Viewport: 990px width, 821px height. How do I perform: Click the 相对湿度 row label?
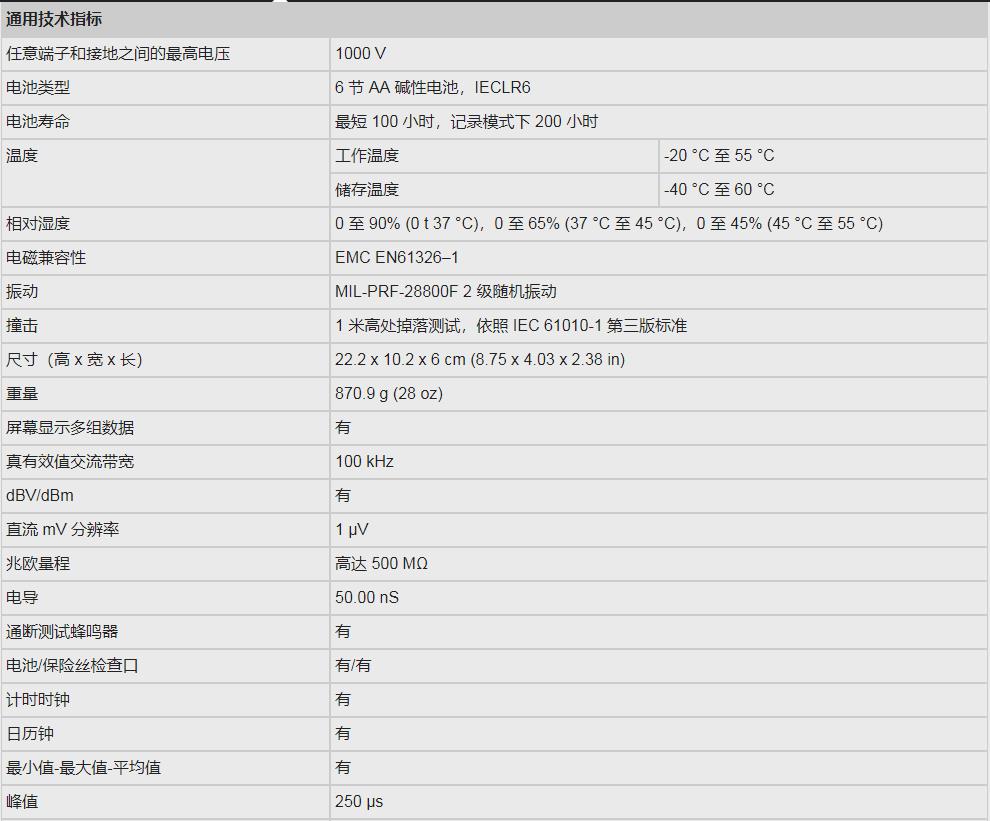38,224
